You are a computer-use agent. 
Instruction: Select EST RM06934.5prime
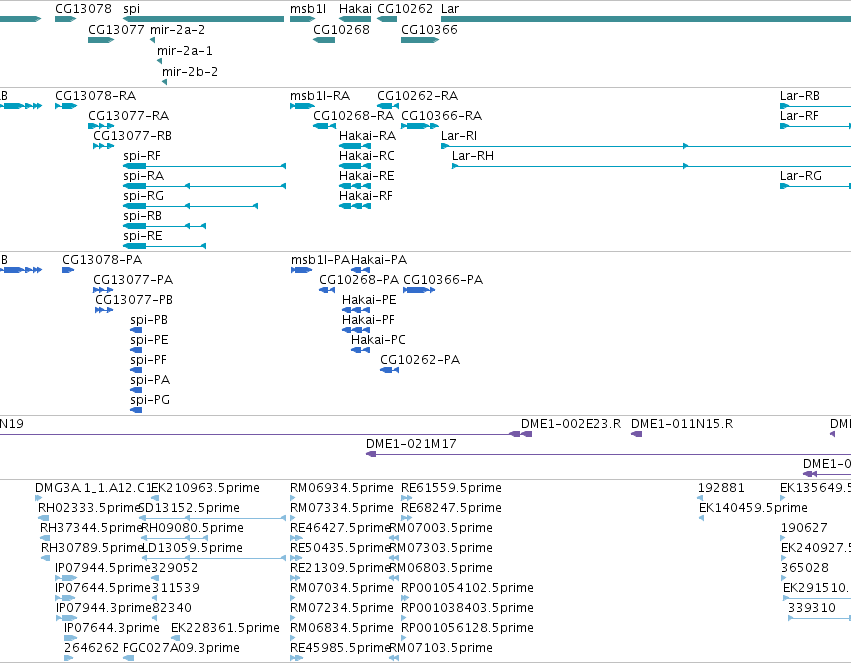point(342,488)
